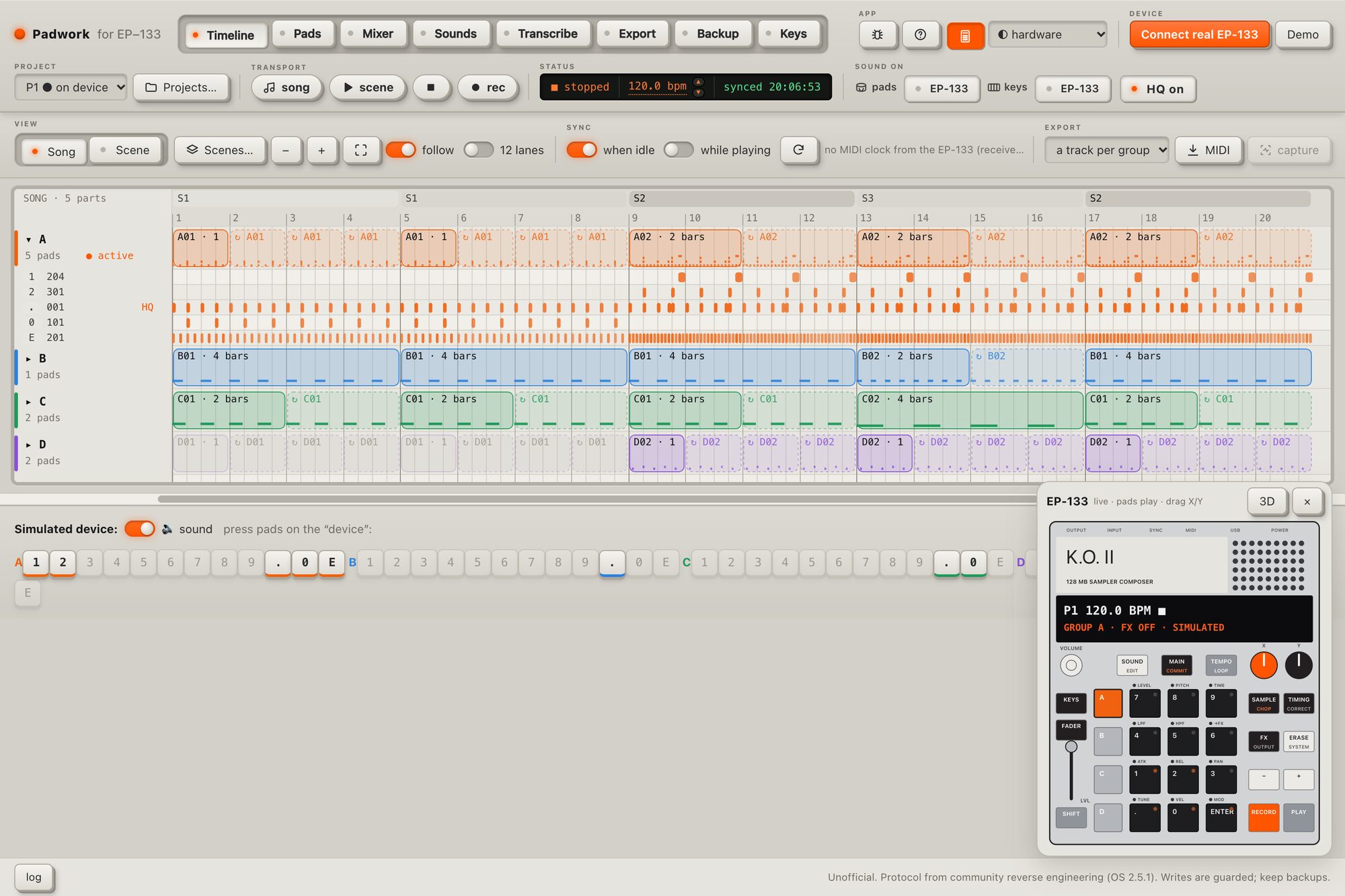Enable the 12 lanes switch

coord(478,150)
